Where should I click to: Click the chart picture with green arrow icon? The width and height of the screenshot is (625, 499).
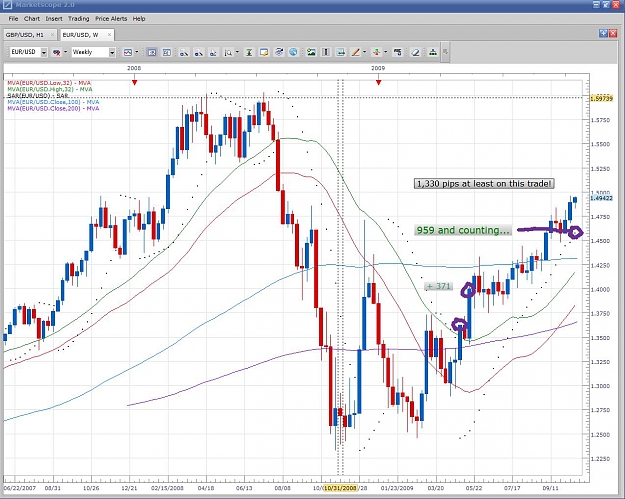(341, 52)
